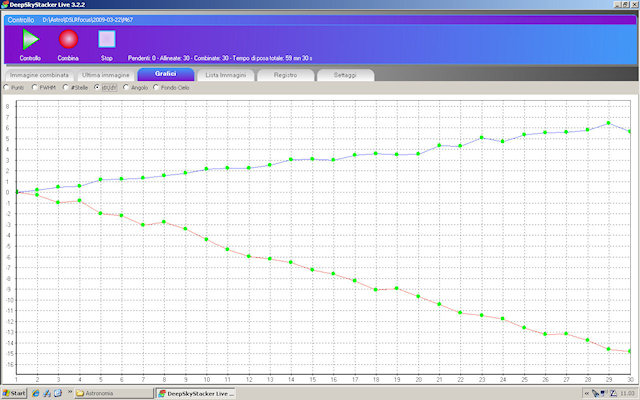Click the Stop label under square icon
Image resolution: width=640 pixels, height=400 pixels.
pos(107,58)
